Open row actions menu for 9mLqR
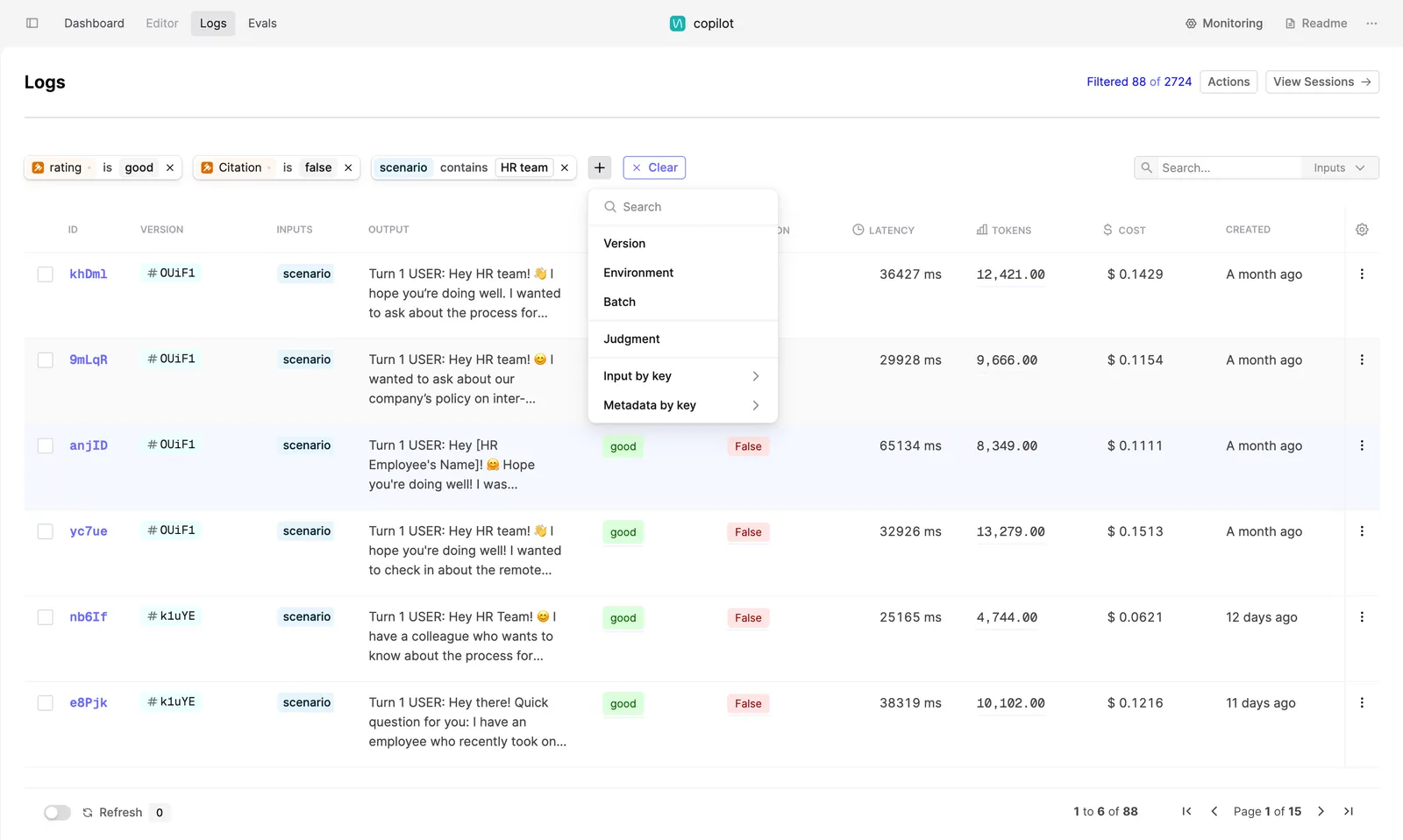The height and width of the screenshot is (840, 1403). [1362, 360]
